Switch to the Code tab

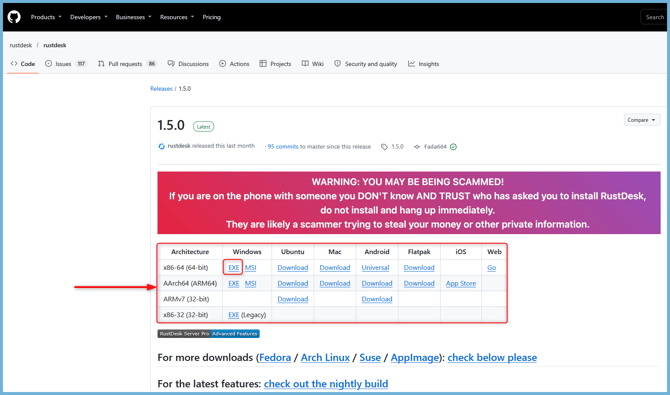coord(23,64)
